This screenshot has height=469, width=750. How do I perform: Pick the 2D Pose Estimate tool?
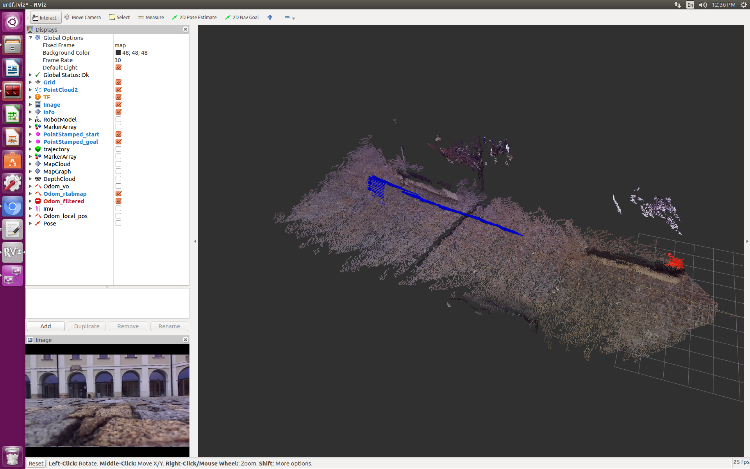click(x=196, y=17)
